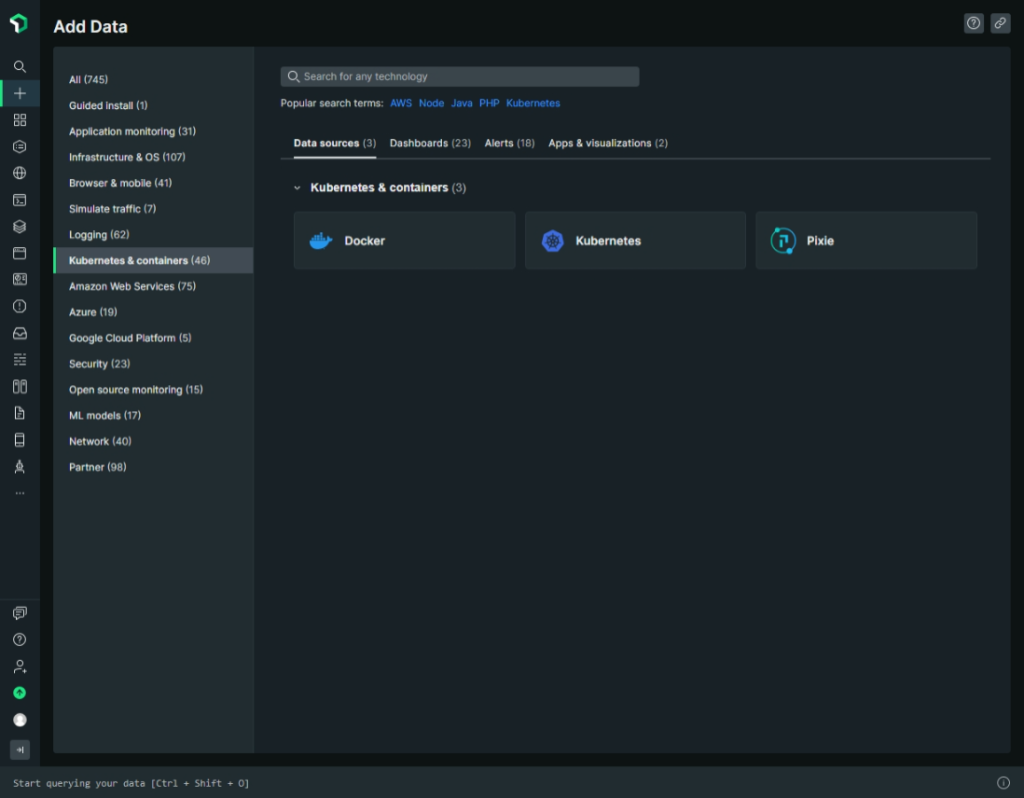The height and width of the screenshot is (798, 1024).
Task: Open the Docker data source card
Action: click(404, 240)
